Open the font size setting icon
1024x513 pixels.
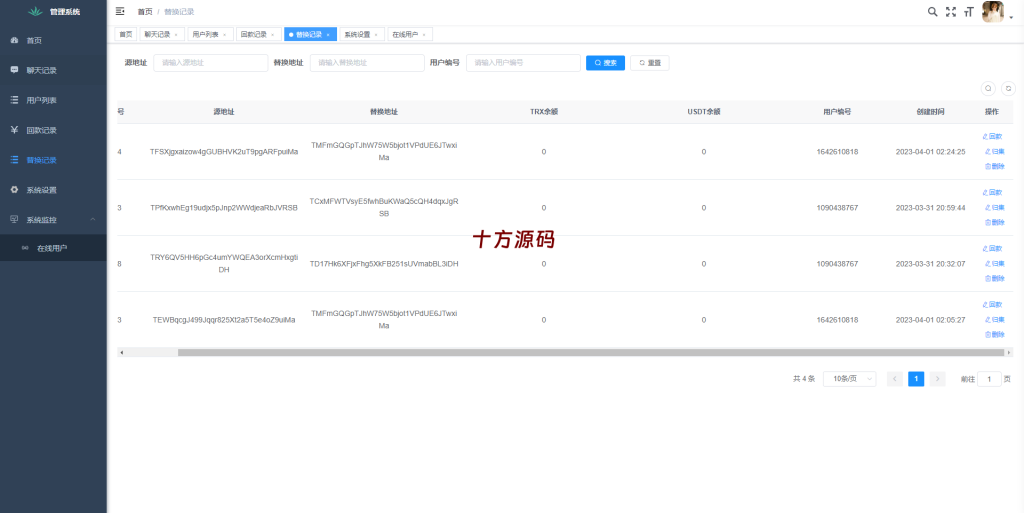click(x=969, y=12)
